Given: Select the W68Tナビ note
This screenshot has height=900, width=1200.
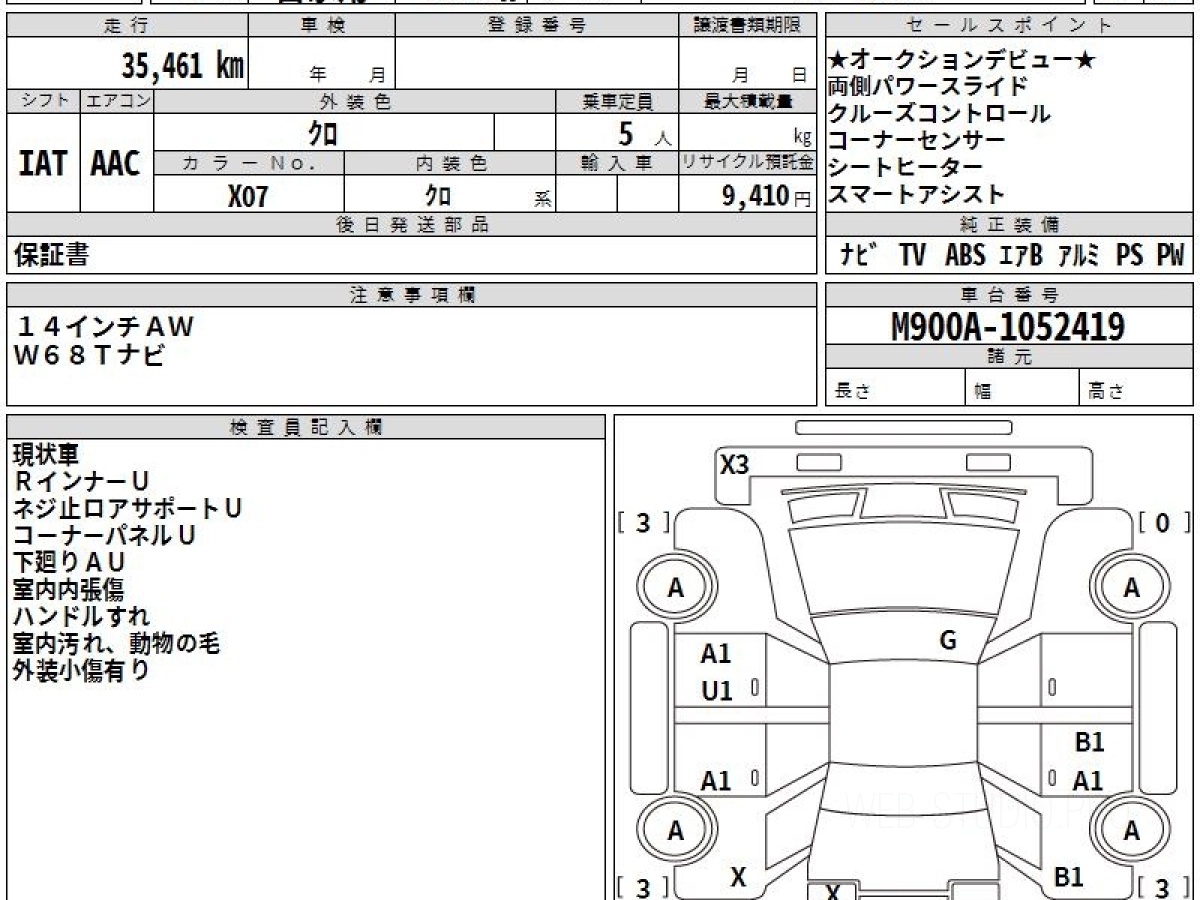Looking at the screenshot, I should (x=90, y=354).
